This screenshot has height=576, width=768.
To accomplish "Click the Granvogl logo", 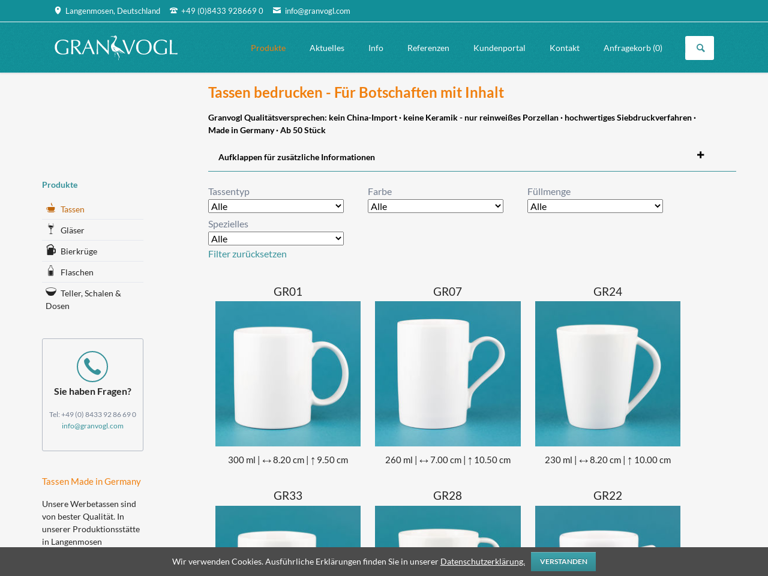I will pyautogui.click(x=116, y=47).
